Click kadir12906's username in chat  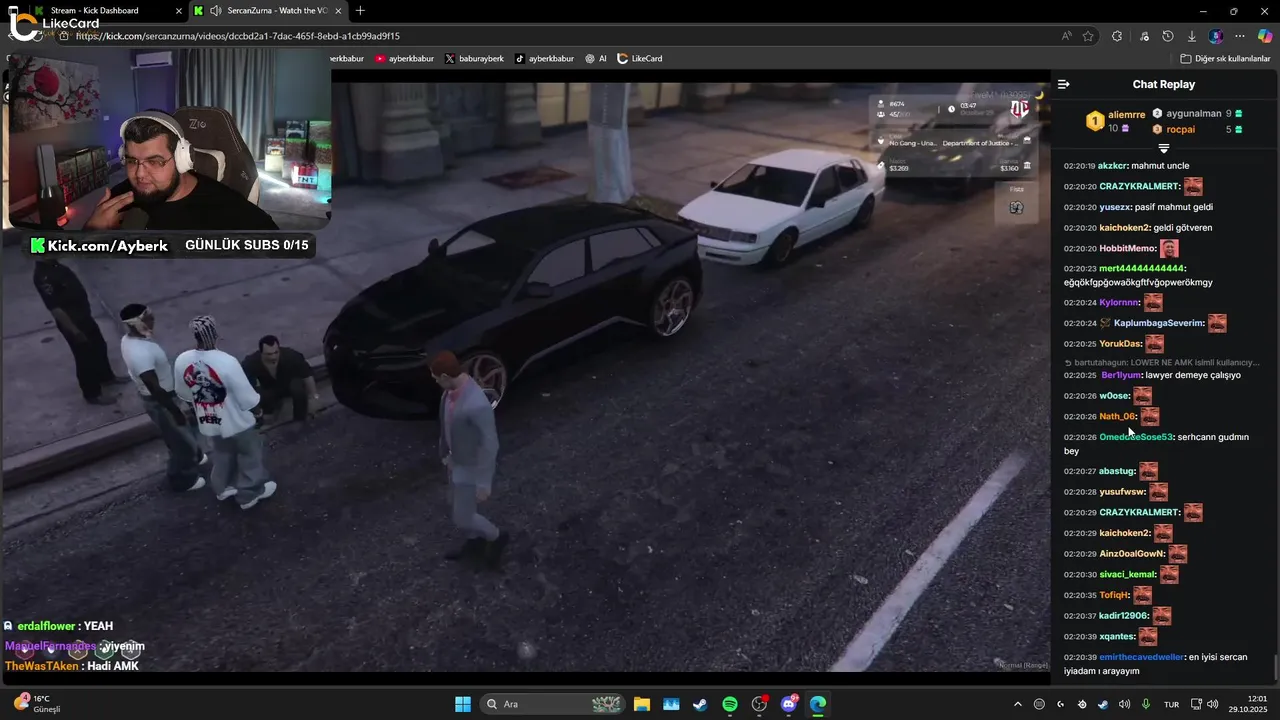1124,616
